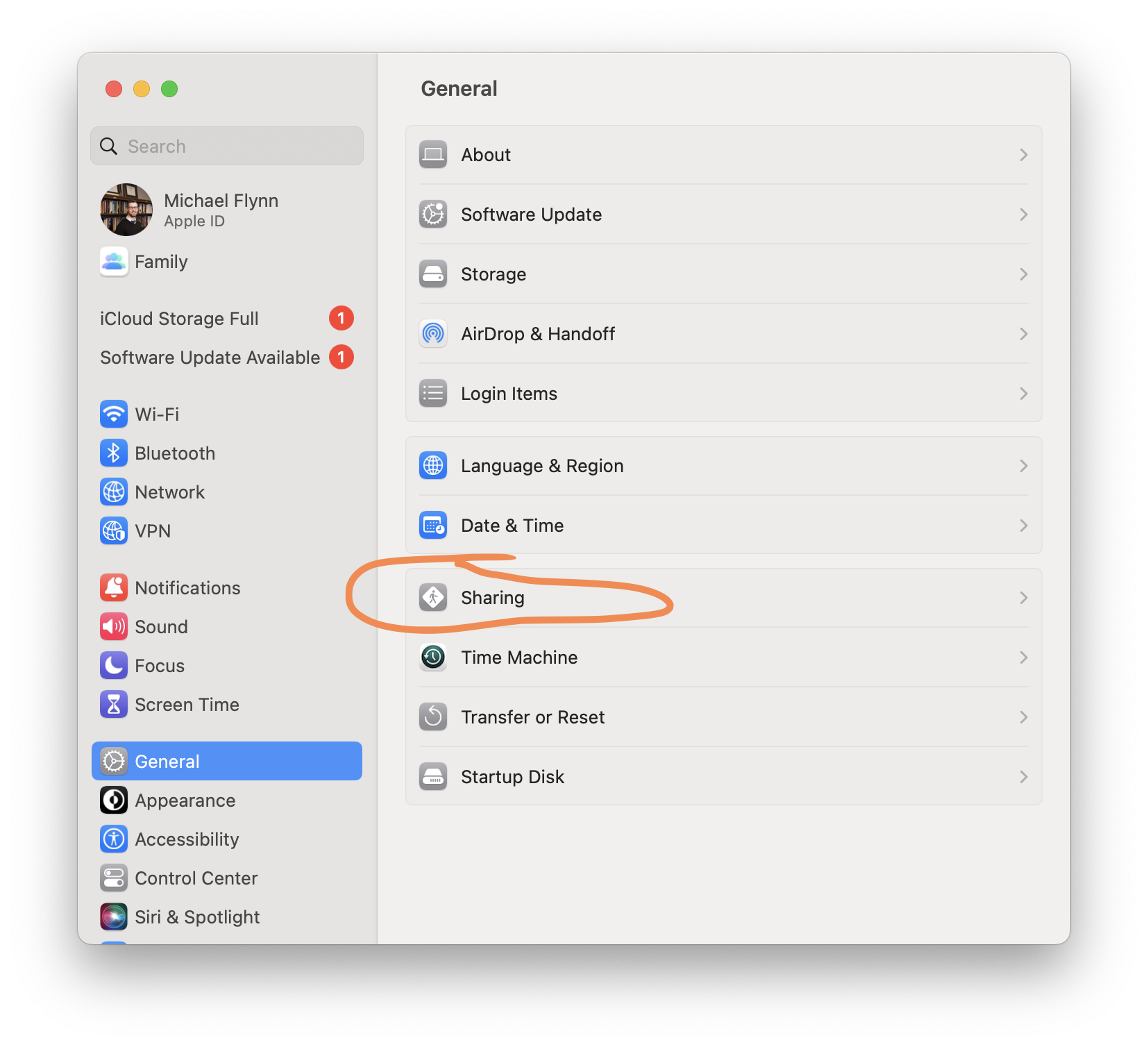The width and height of the screenshot is (1148, 1047).
Task: Click the Time Machine row label
Action: click(519, 657)
